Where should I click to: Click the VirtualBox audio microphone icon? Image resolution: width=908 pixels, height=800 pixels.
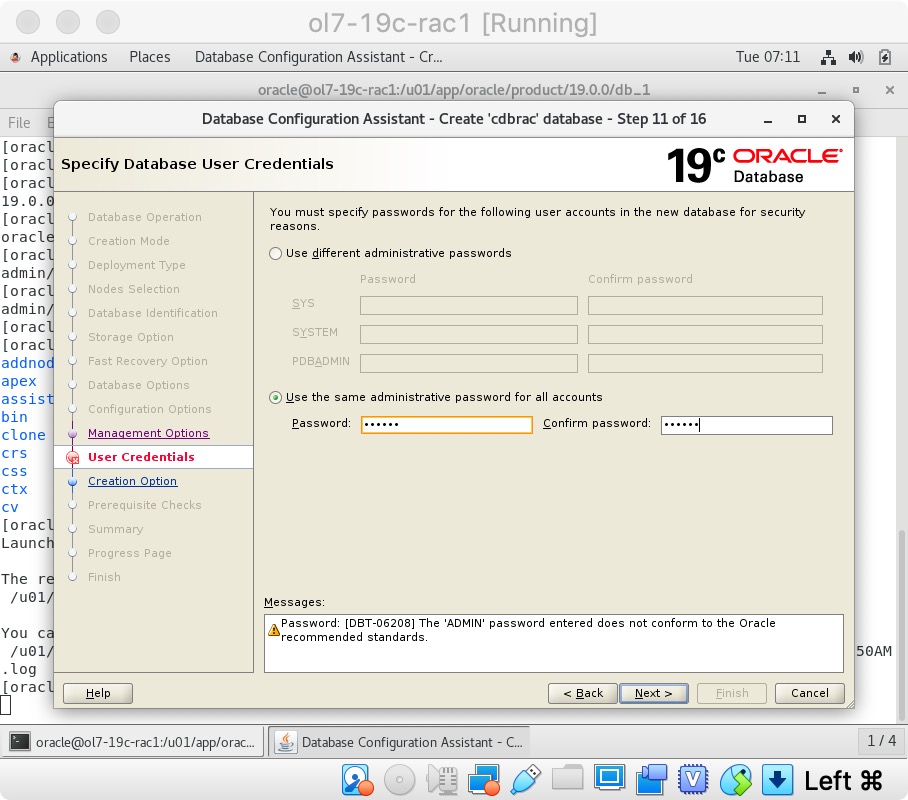click(x=442, y=780)
